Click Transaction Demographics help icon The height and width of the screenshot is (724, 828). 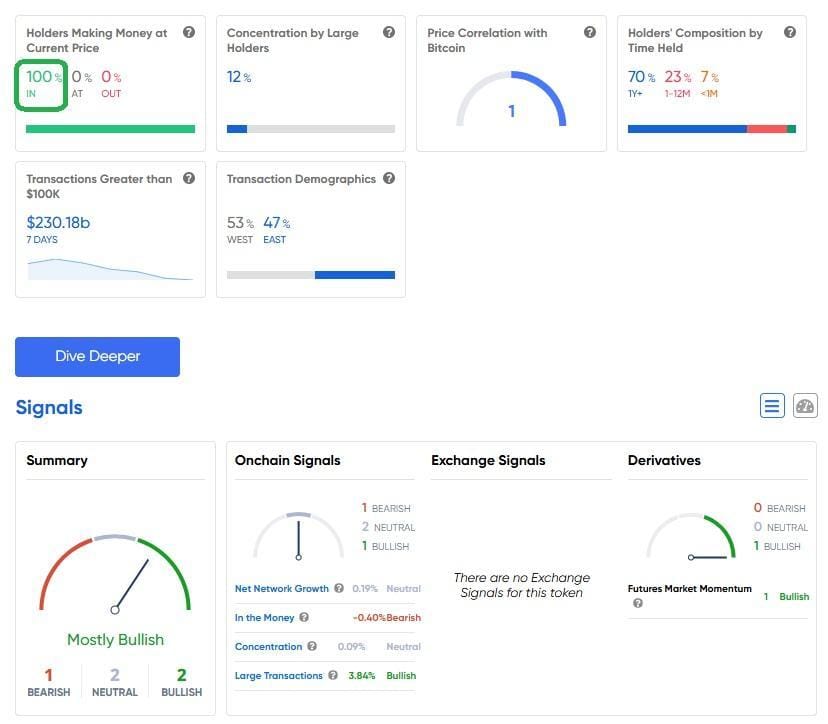pyautogui.click(x=389, y=179)
